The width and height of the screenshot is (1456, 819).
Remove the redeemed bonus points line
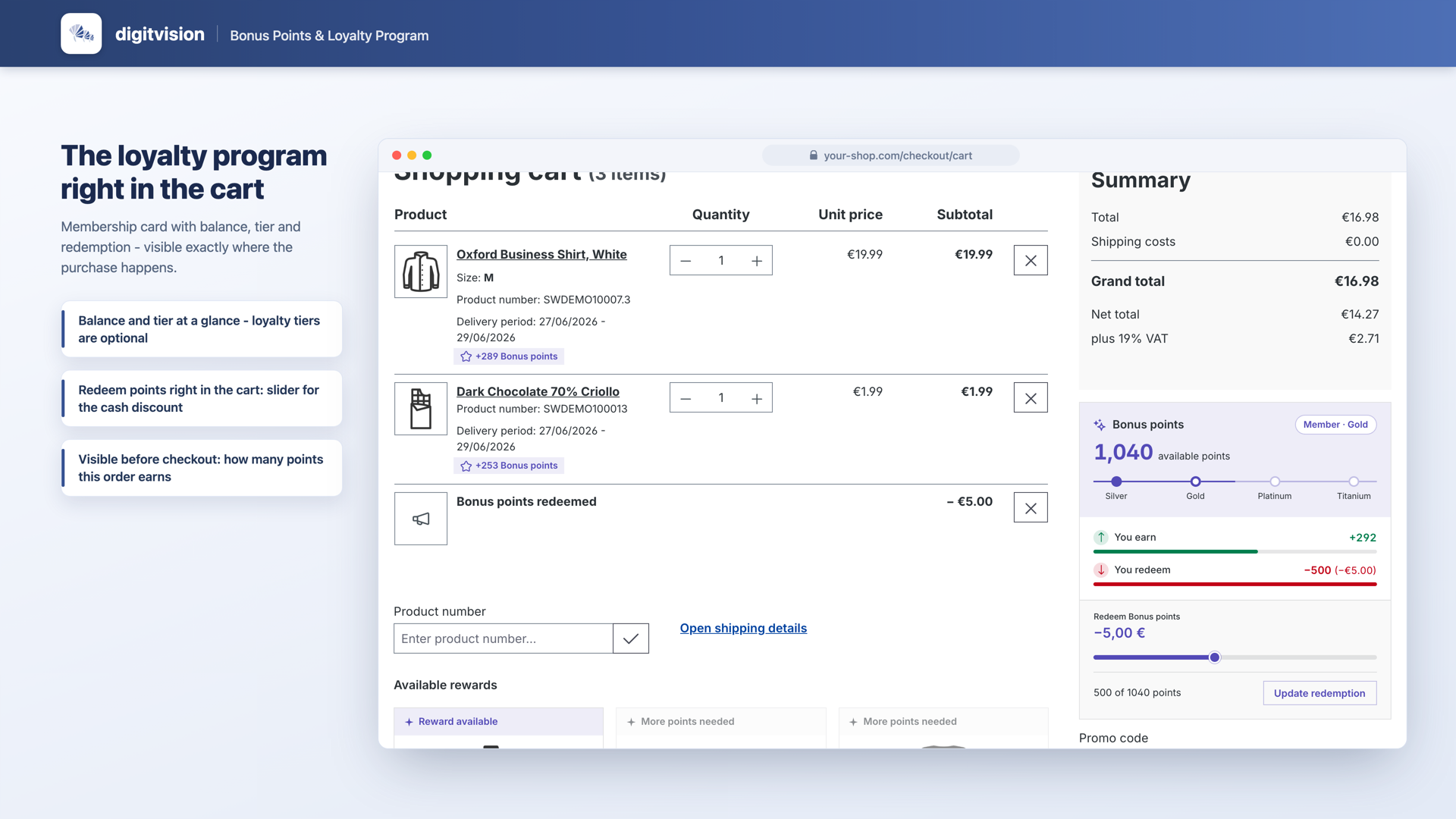pyautogui.click(x=1031, y=508)
